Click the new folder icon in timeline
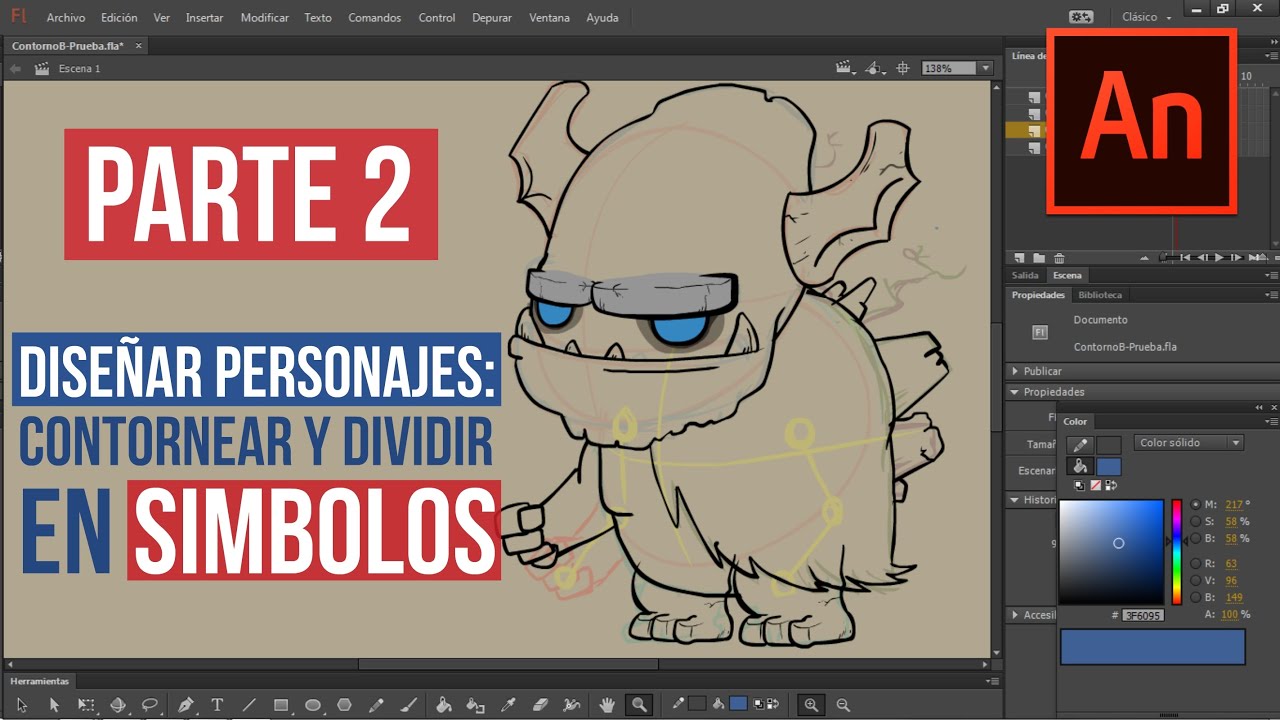The image size is (1280, 720). [x=1039, y=258]
